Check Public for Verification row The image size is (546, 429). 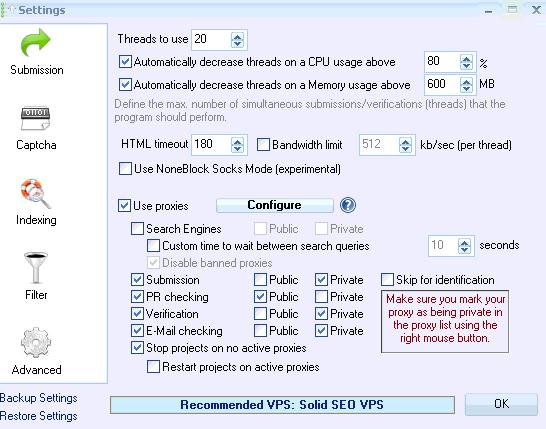tap(260, 313)
